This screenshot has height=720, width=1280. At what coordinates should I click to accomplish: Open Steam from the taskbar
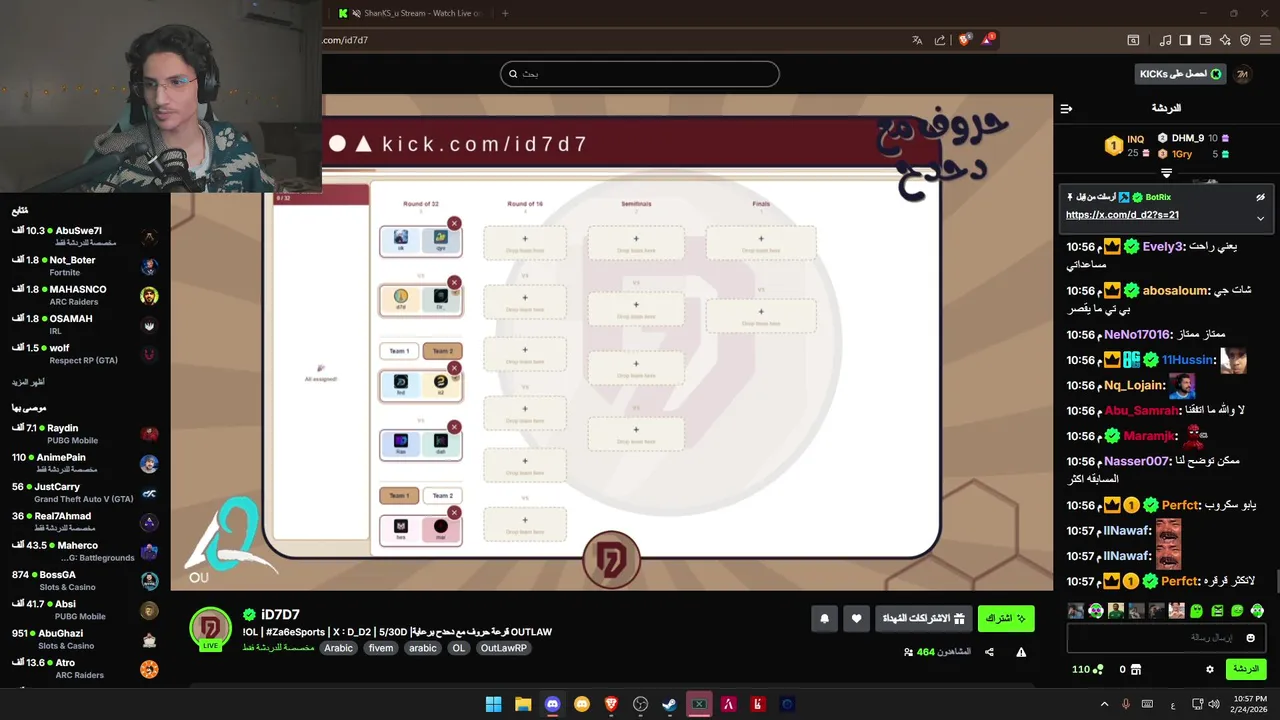(x=670, y=704)
